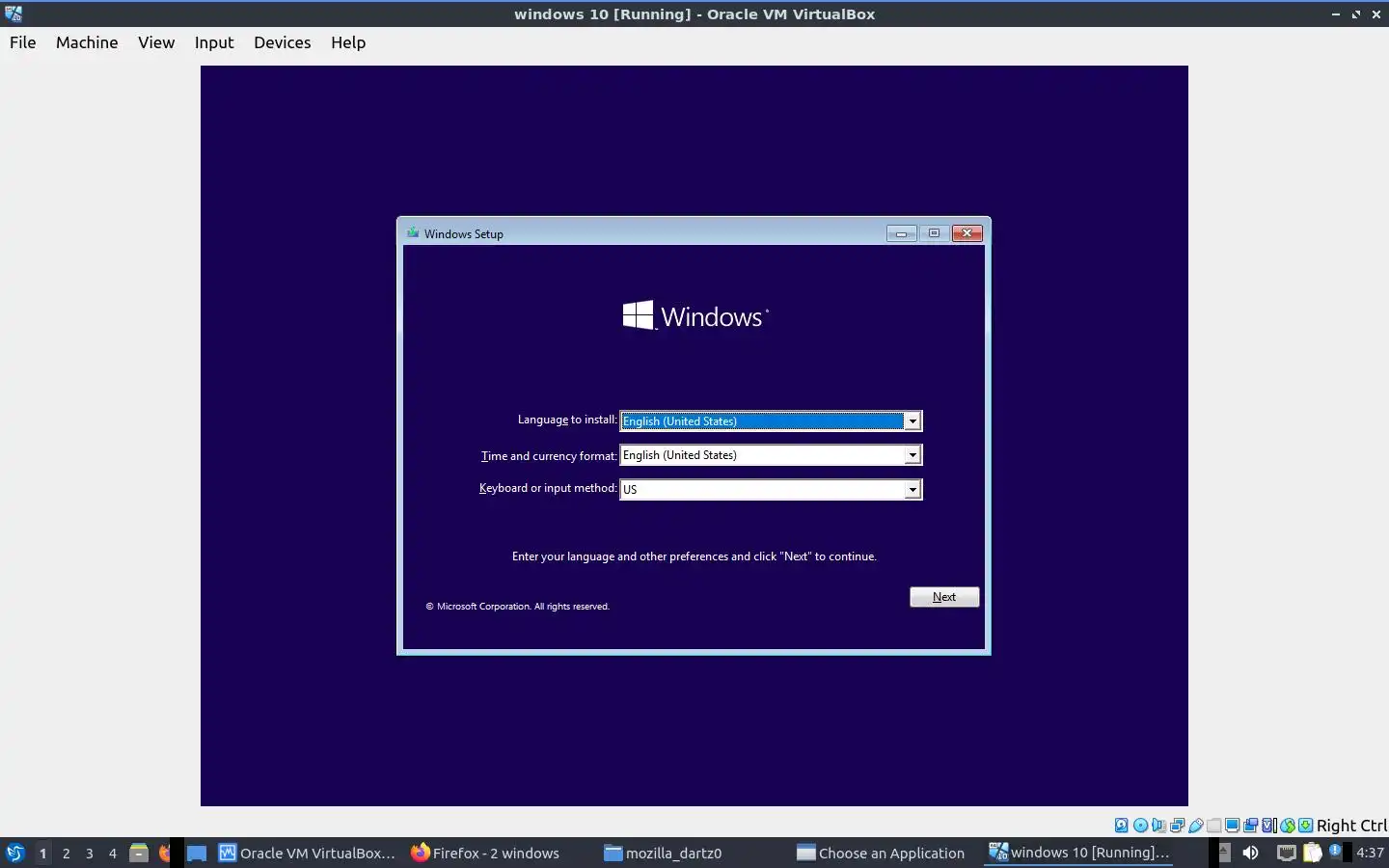Screen dimensions: 1389x868
Task: Click windows 10 [Running] taskbar entry
Action: 1079,853
